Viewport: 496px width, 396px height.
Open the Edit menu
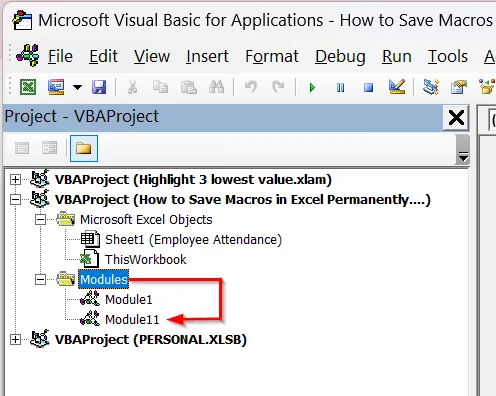click(103, 56)
